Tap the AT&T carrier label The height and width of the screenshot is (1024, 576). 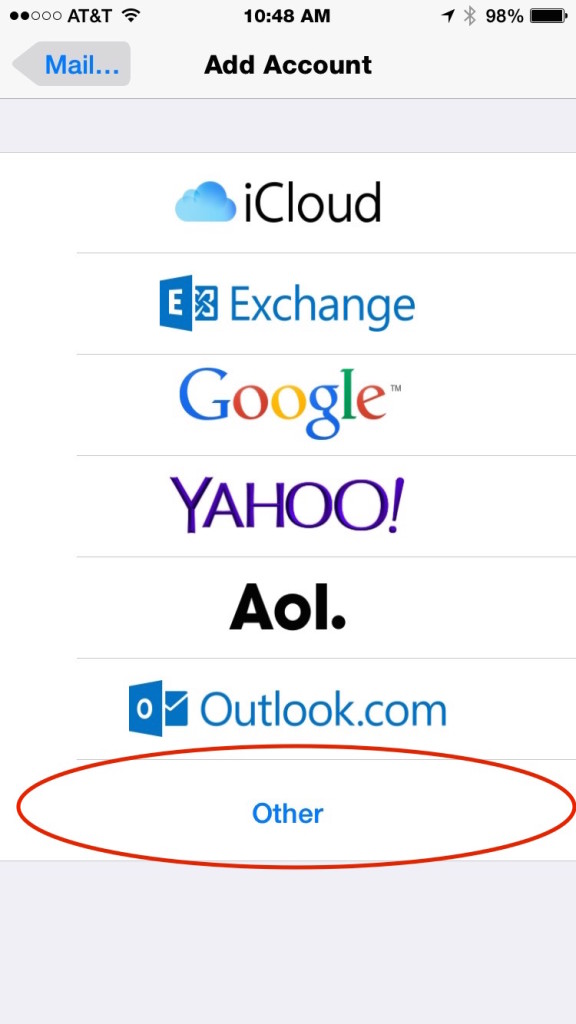click(90, 16)
